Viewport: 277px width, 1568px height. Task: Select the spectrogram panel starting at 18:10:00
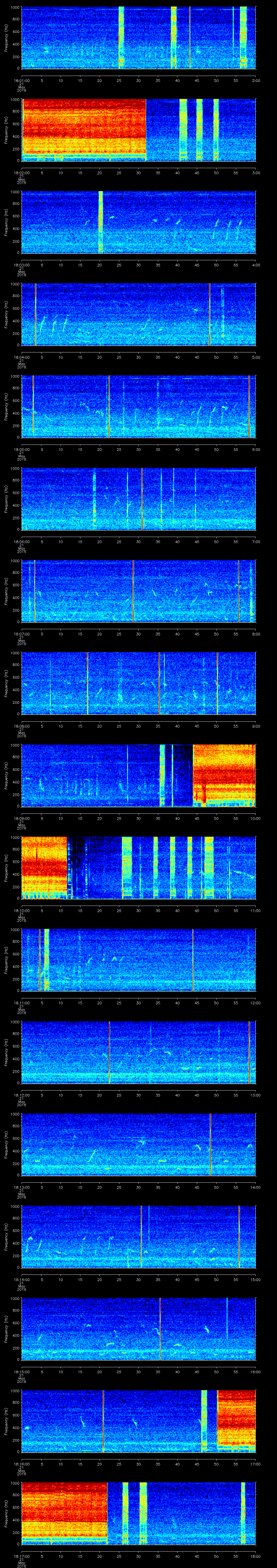point(139,868)
